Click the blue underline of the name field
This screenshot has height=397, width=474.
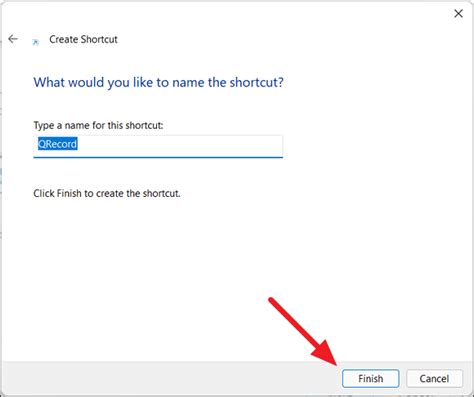coord(158,157)
